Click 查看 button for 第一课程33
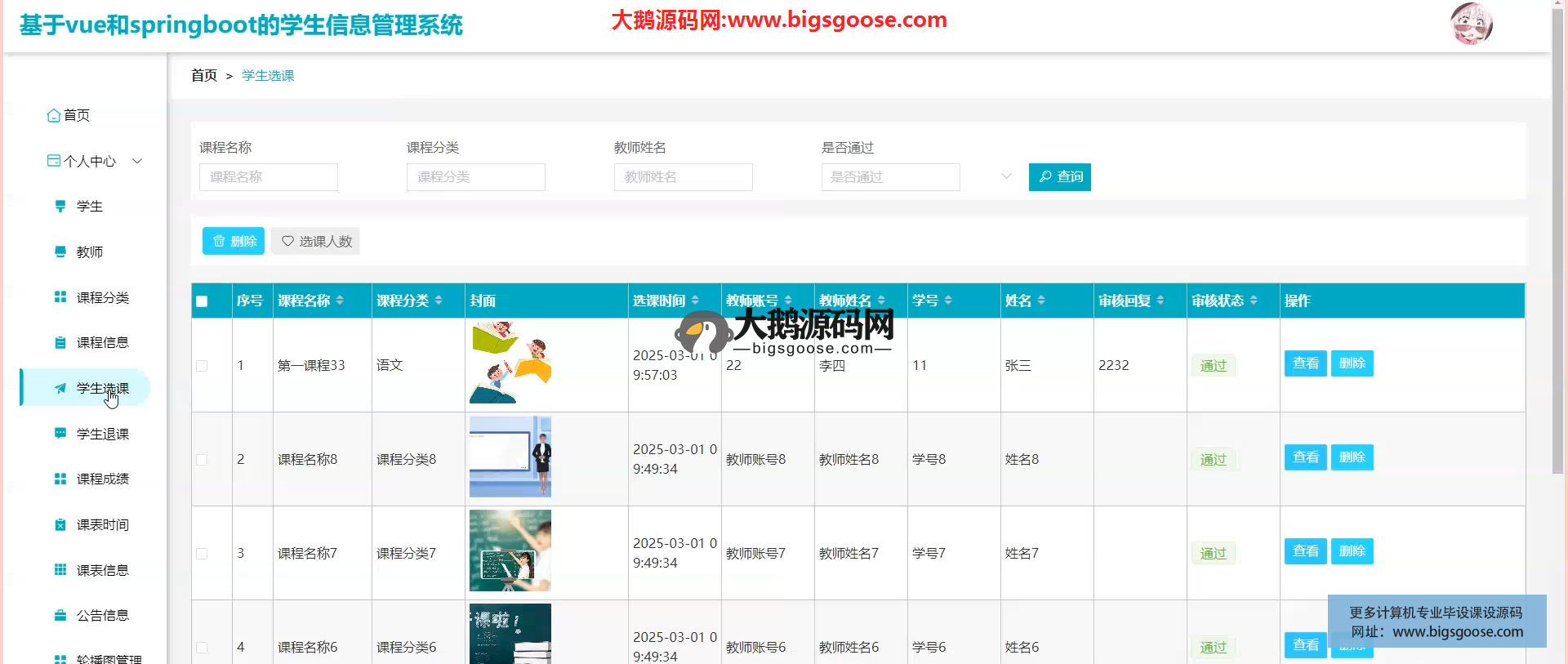Image resolution: width=1568 pixels, height=664 pixels. [1305, 363]
